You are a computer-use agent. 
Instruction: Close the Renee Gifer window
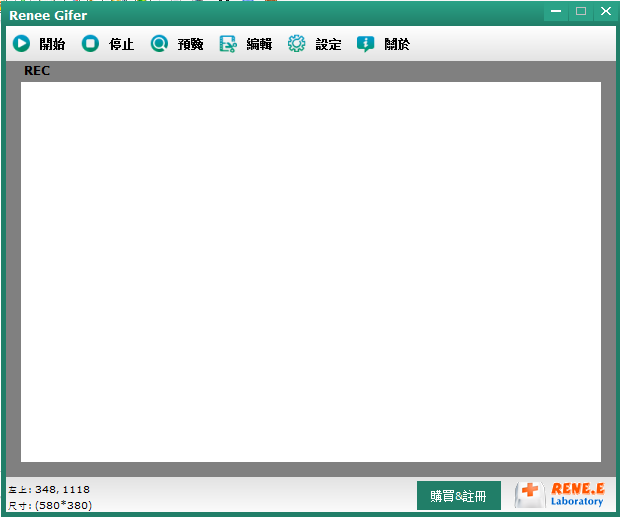(x=606, y=11)
